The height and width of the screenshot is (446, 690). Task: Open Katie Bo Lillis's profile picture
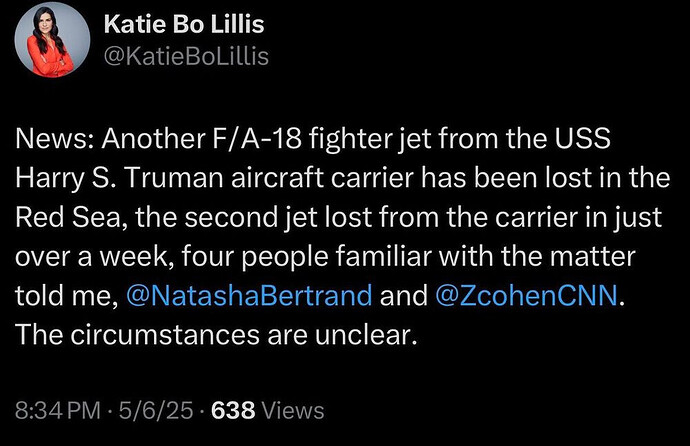(x=52, y=40)
